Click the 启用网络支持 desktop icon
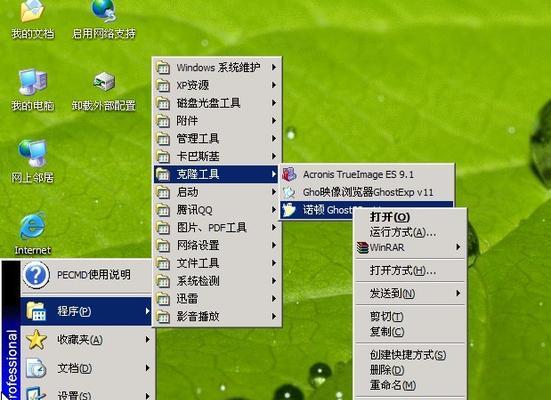 click(103, 19)
